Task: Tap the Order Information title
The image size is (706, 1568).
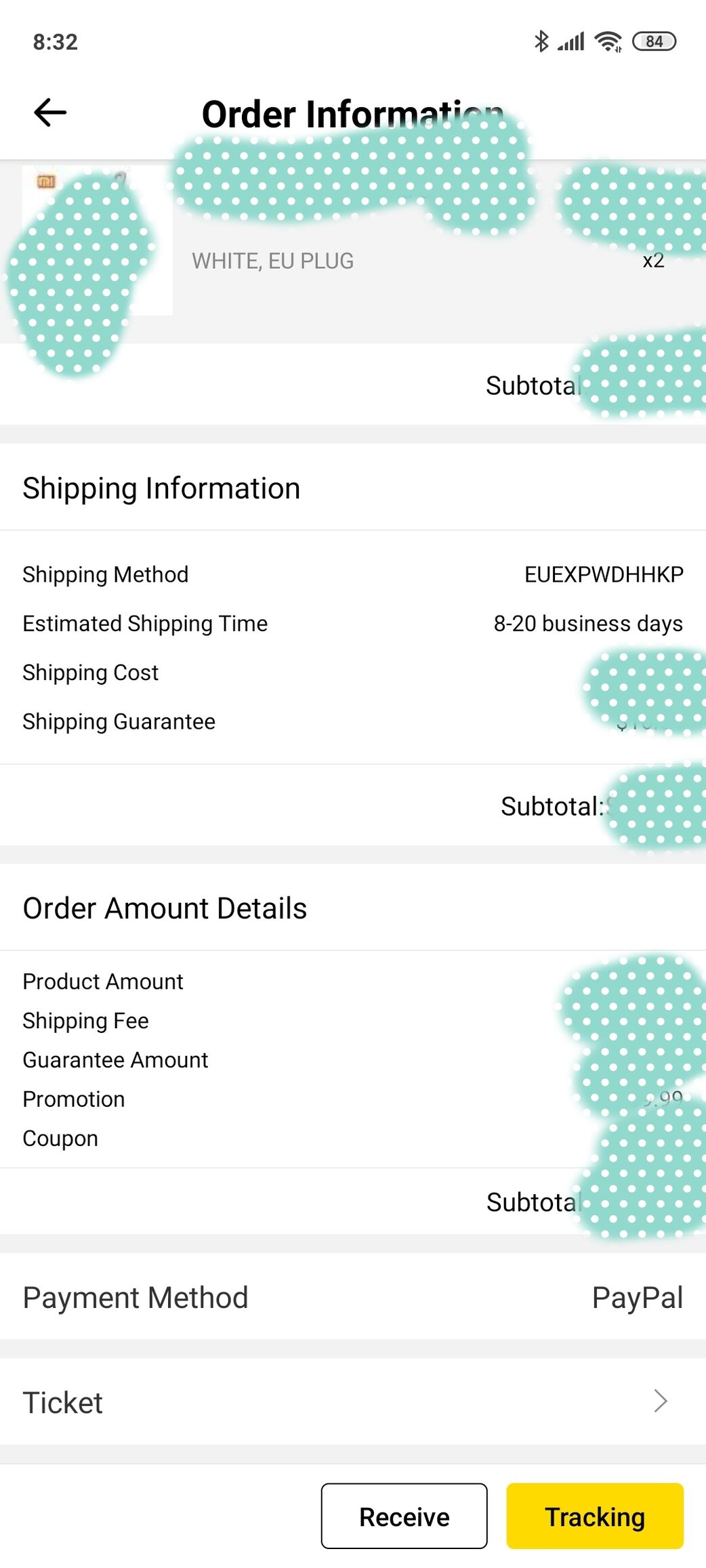Action: click(352, 114)
